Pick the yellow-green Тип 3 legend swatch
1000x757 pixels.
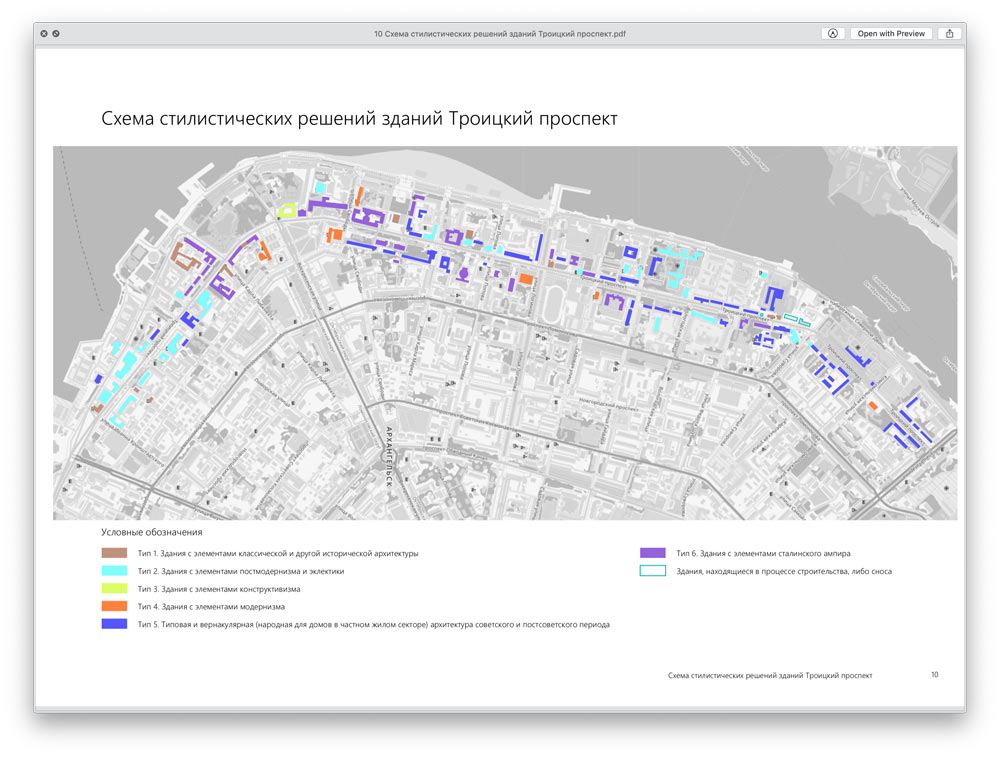point(114,589)
